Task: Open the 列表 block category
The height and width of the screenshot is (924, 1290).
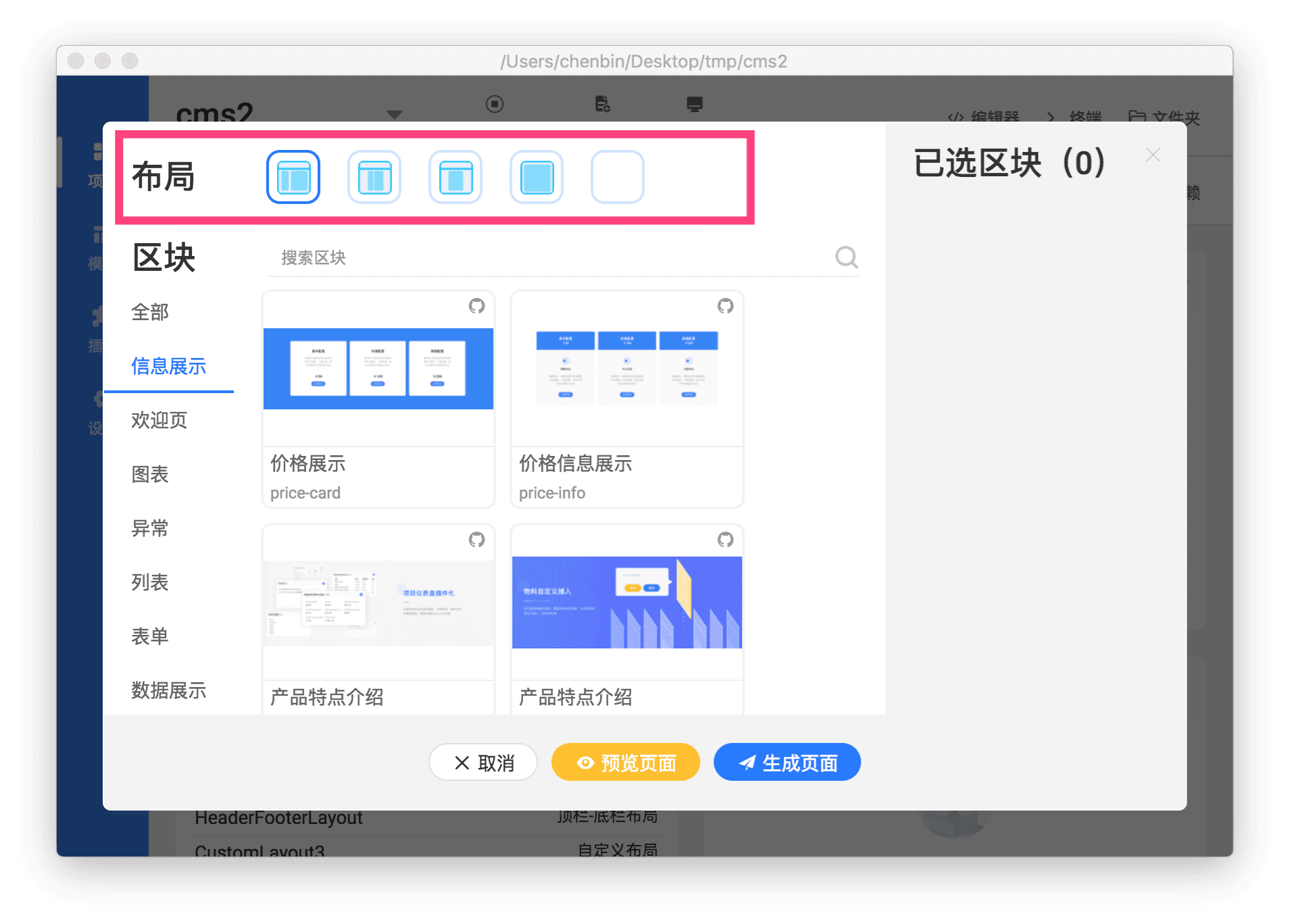Action: [x=150, y=582]
